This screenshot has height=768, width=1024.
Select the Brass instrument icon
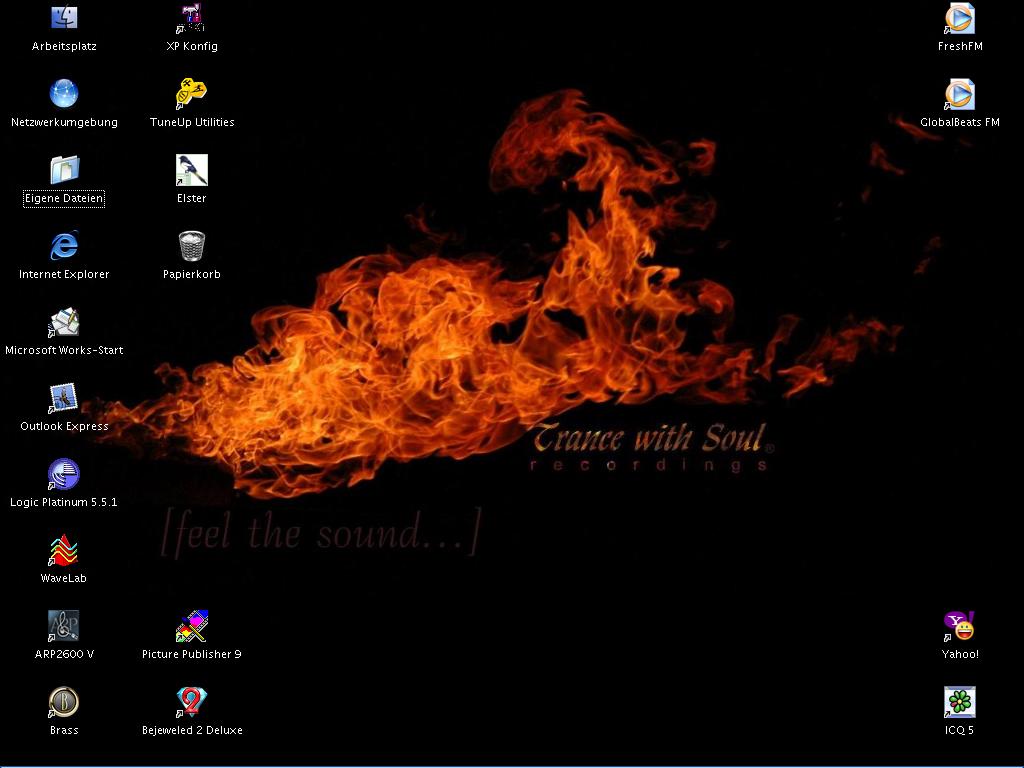tap(64, 702)
